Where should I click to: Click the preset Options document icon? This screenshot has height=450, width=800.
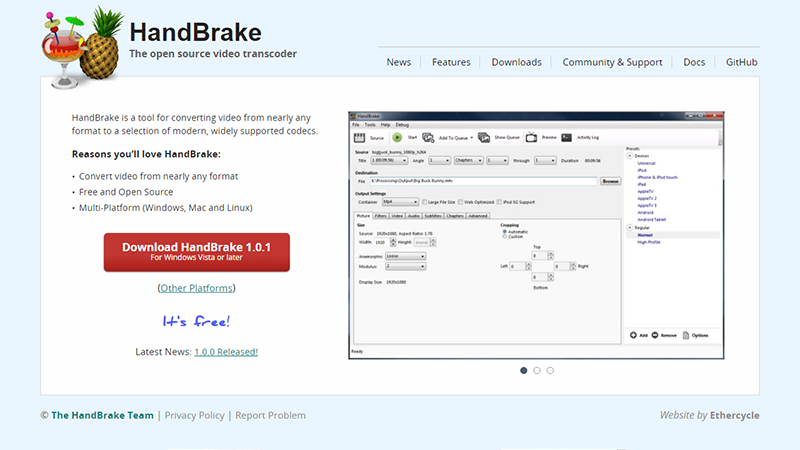click(x=686, y=335)
